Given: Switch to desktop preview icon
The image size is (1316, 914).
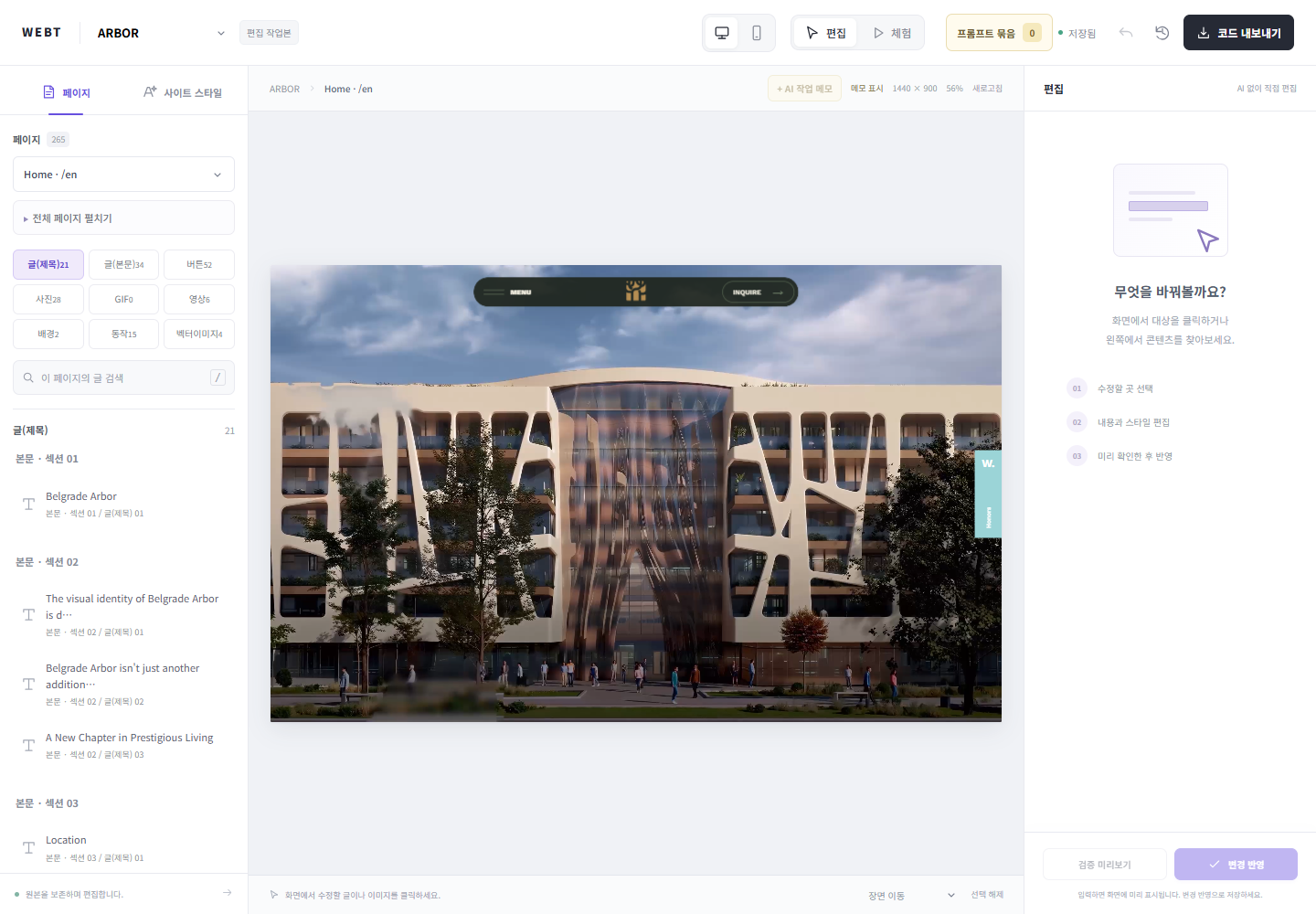Looking at the screenshot, I should coord(722,33).
